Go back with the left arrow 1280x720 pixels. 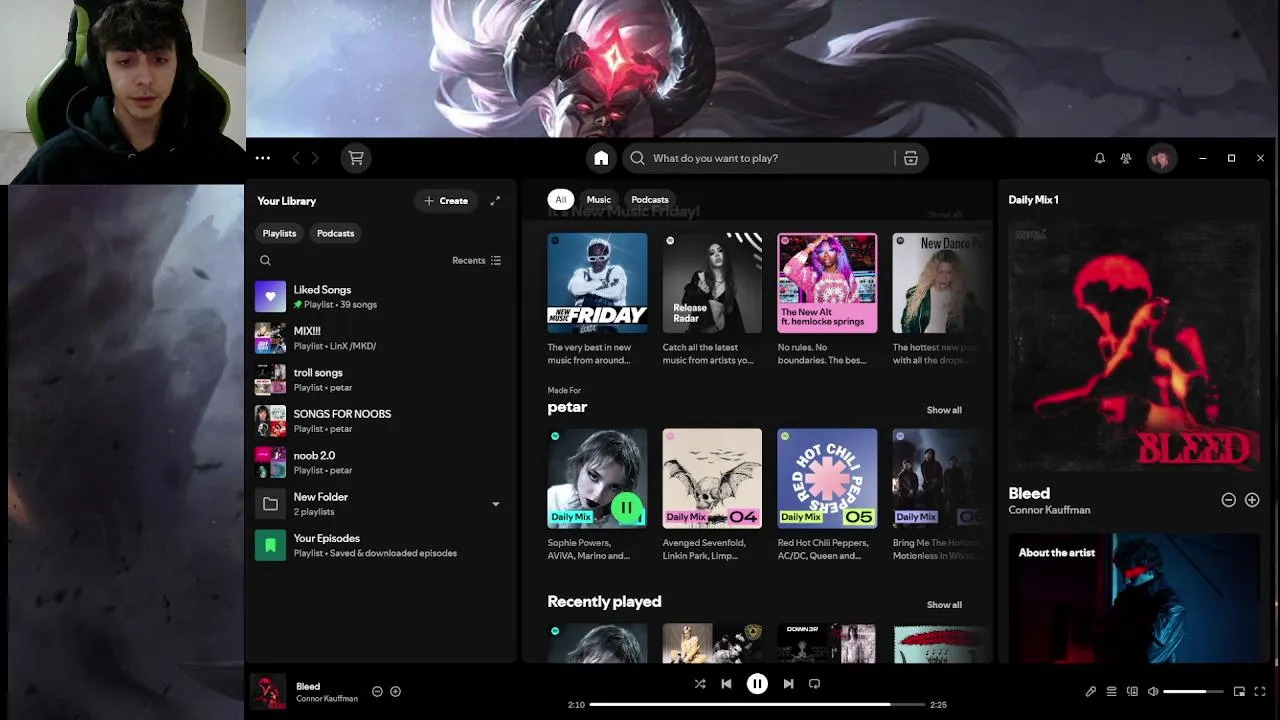coord(296,158)
